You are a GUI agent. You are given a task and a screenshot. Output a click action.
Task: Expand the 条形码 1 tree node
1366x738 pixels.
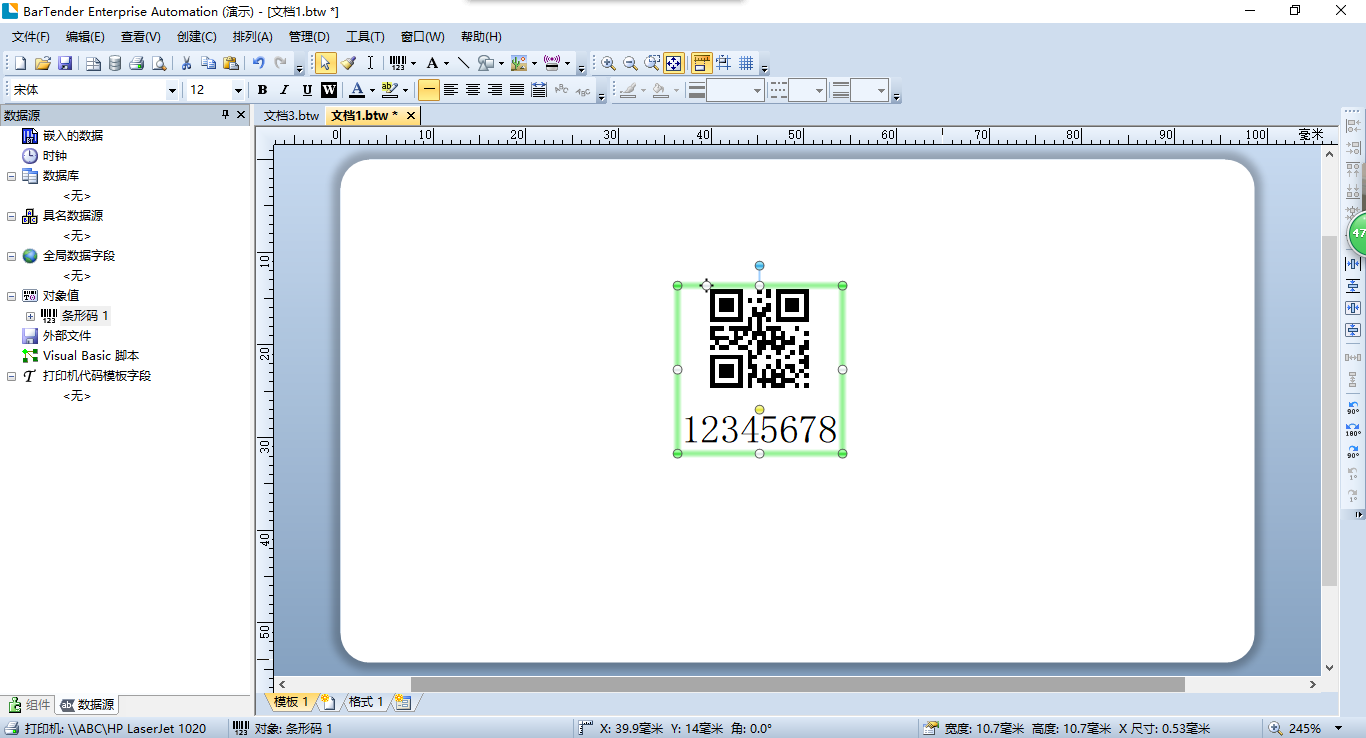point(30,316)
